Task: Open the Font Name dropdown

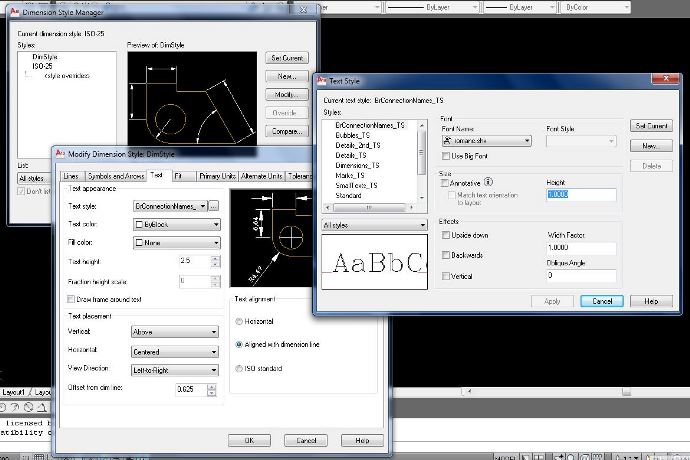Action: click(527, 141)
